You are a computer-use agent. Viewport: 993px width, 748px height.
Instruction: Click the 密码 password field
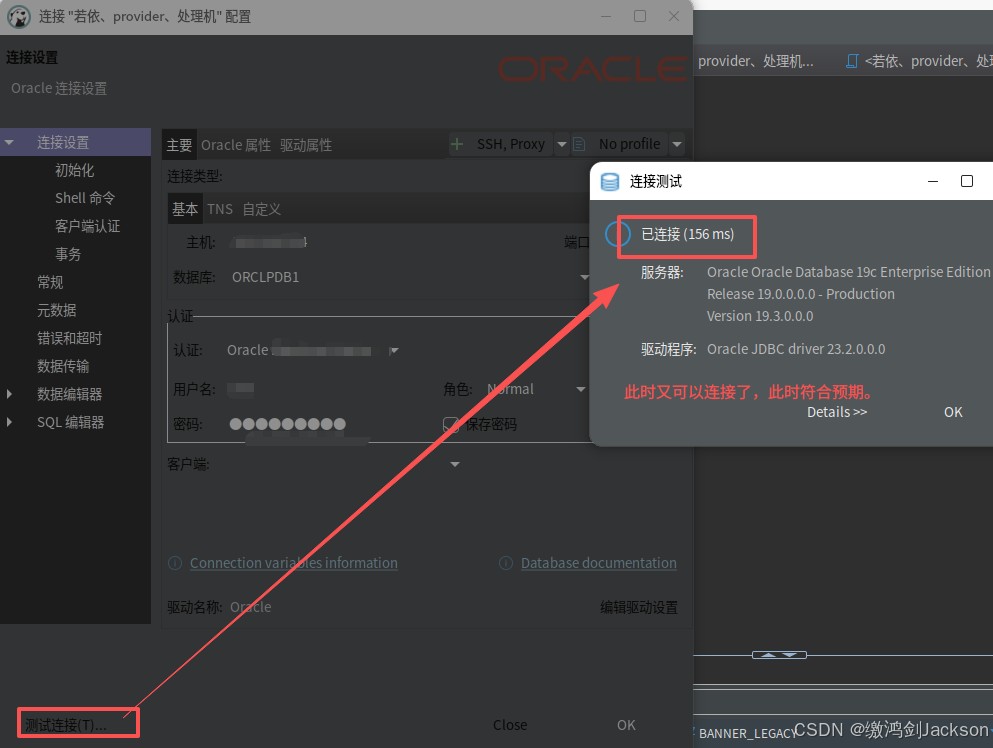(x=323, y=424)
